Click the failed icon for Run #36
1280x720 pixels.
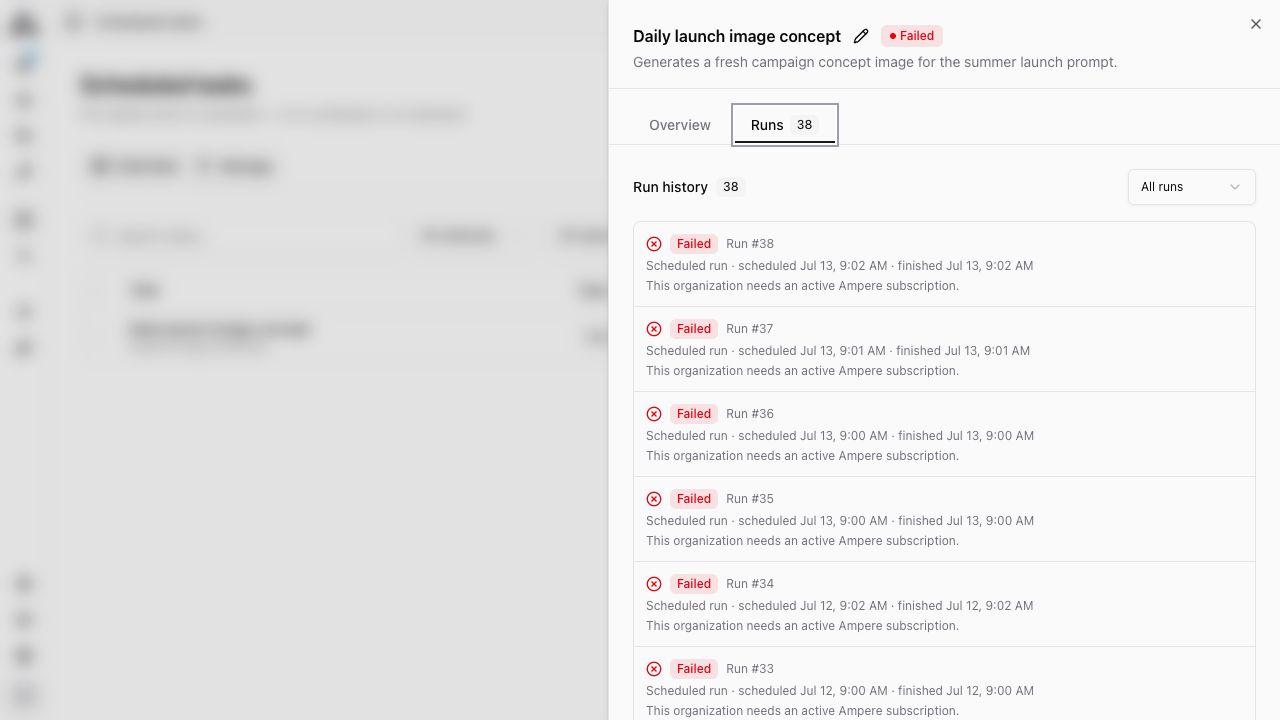654,414
